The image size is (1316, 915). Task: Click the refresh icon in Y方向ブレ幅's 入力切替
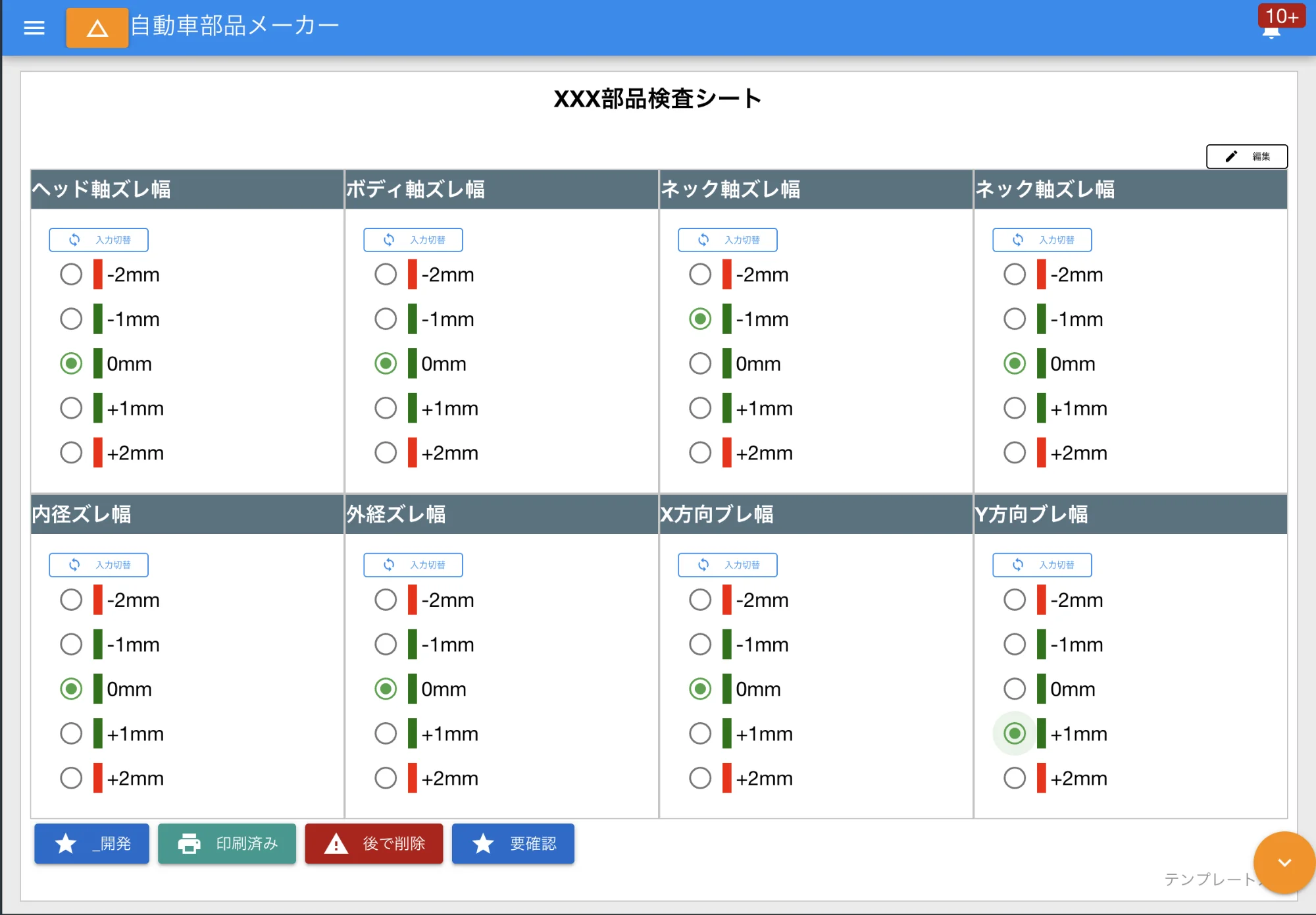[x=1019, y=565]
